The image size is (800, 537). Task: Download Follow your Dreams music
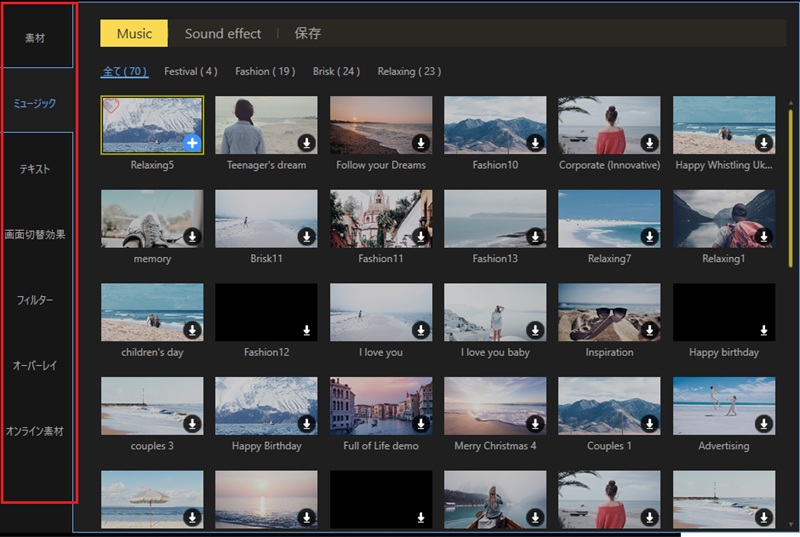(421, 143)
